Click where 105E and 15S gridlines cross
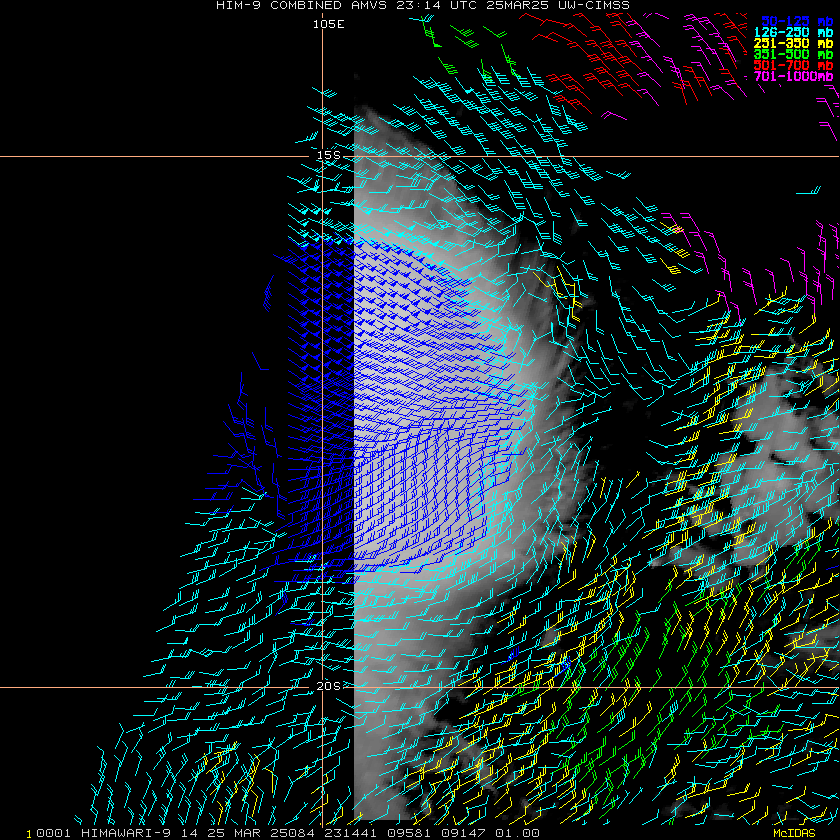This screenshot has height=840, width=840. coord(322,156)
